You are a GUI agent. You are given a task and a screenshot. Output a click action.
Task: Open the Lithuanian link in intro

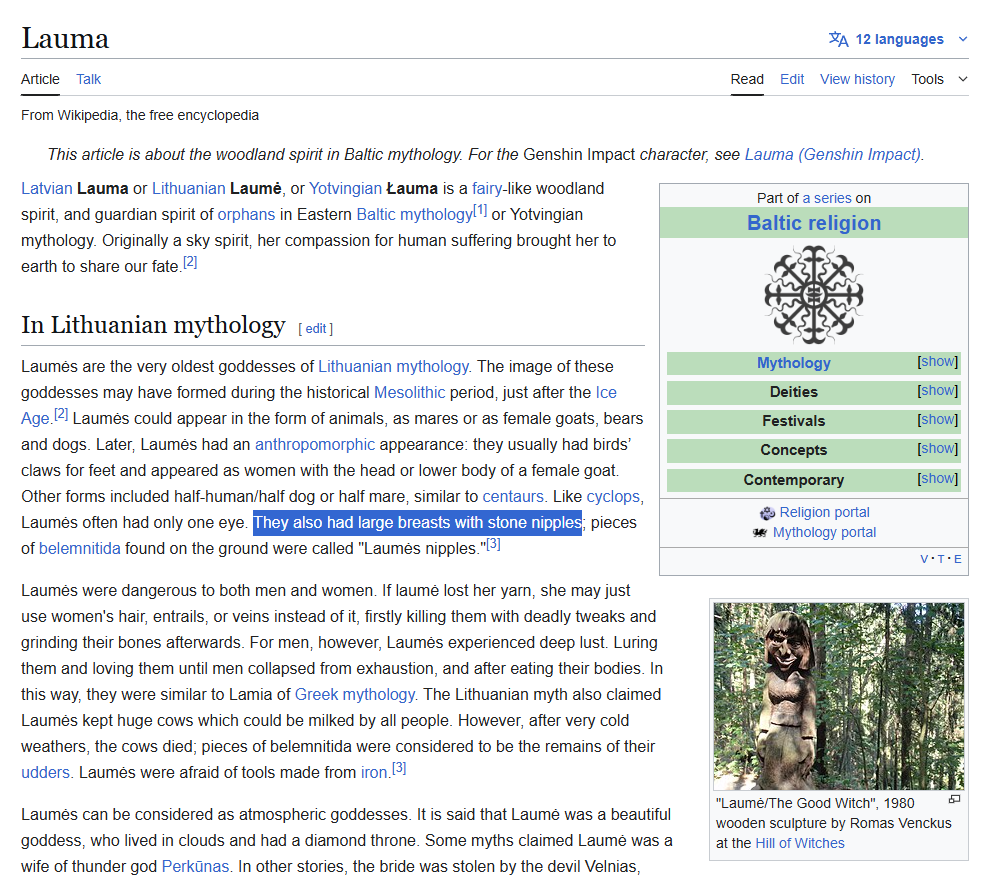[188, 188]
